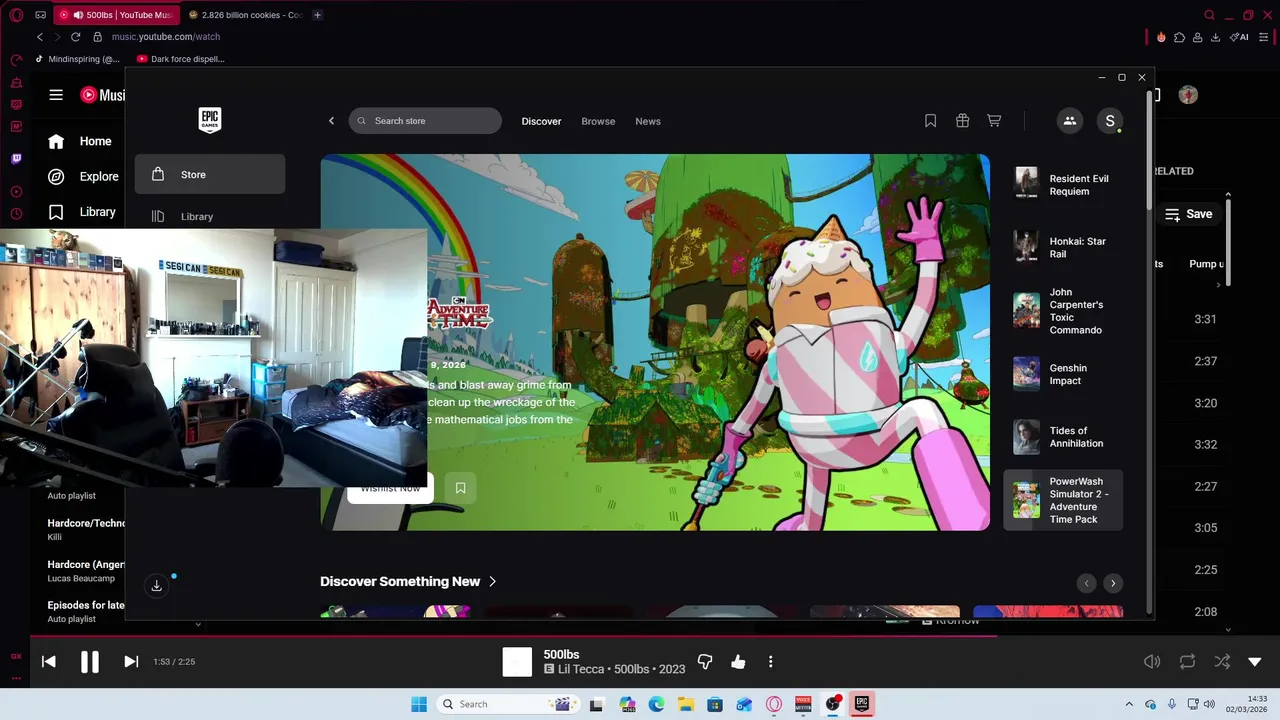This screenshot has height=720, width=1280.
Task: Open Home in YouTube Music sidebar
Action: coord(83,141)
